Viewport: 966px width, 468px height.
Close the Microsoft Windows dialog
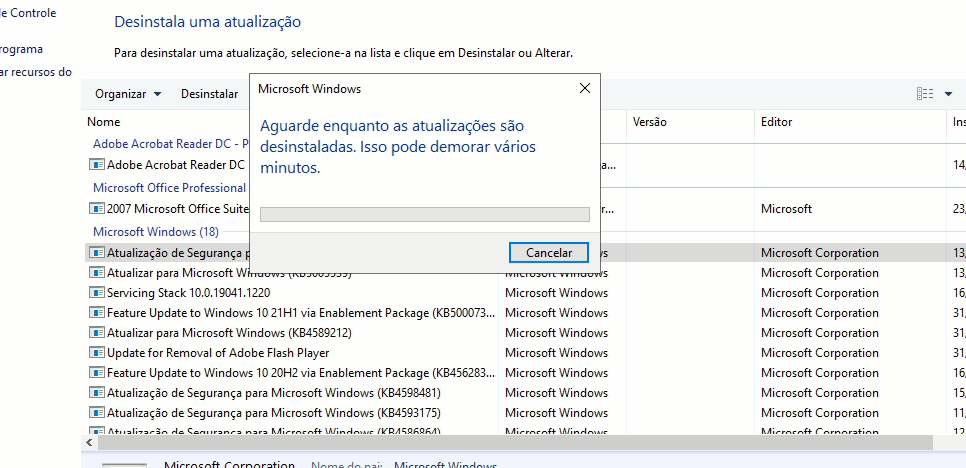(x=585, y=89)
